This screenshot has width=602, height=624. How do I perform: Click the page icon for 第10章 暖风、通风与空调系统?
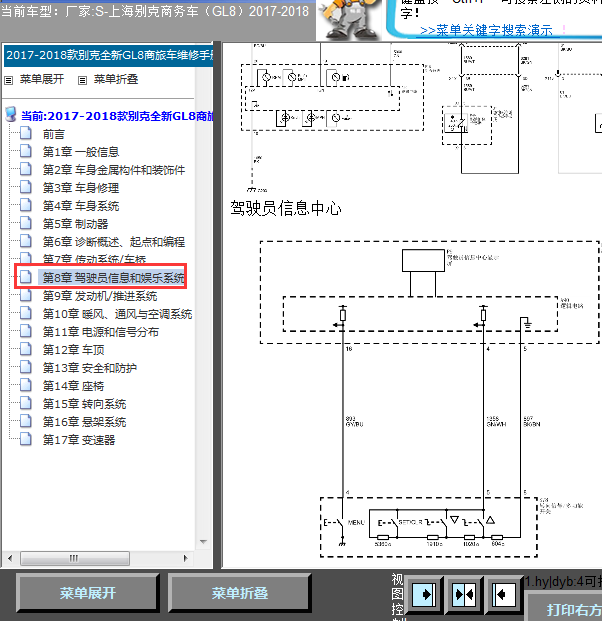pos(26,313)
